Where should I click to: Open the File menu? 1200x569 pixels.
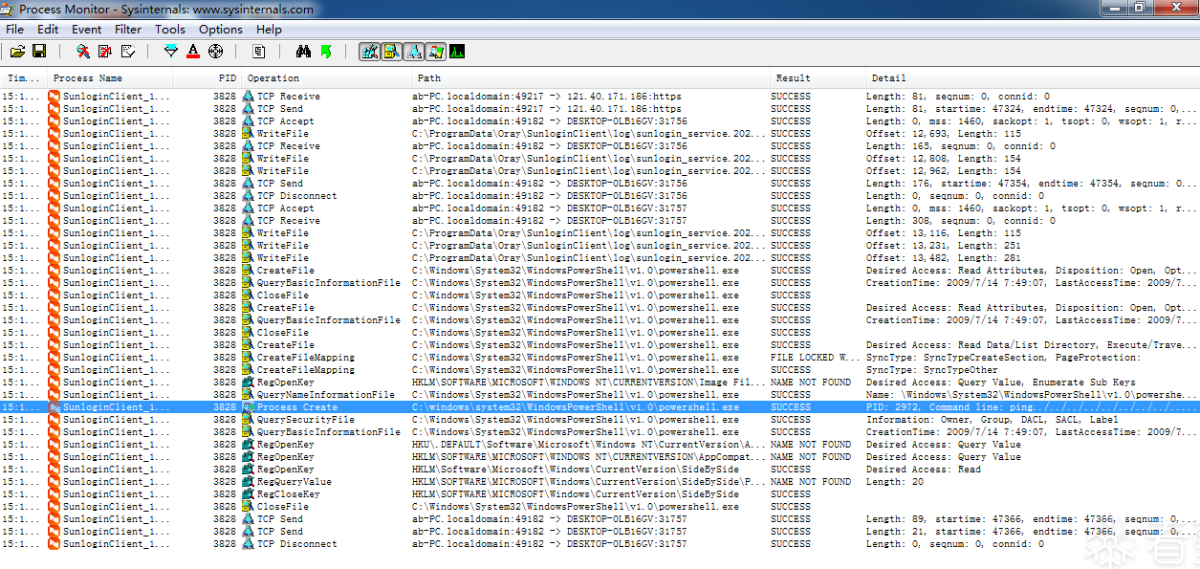pos(15,29)
